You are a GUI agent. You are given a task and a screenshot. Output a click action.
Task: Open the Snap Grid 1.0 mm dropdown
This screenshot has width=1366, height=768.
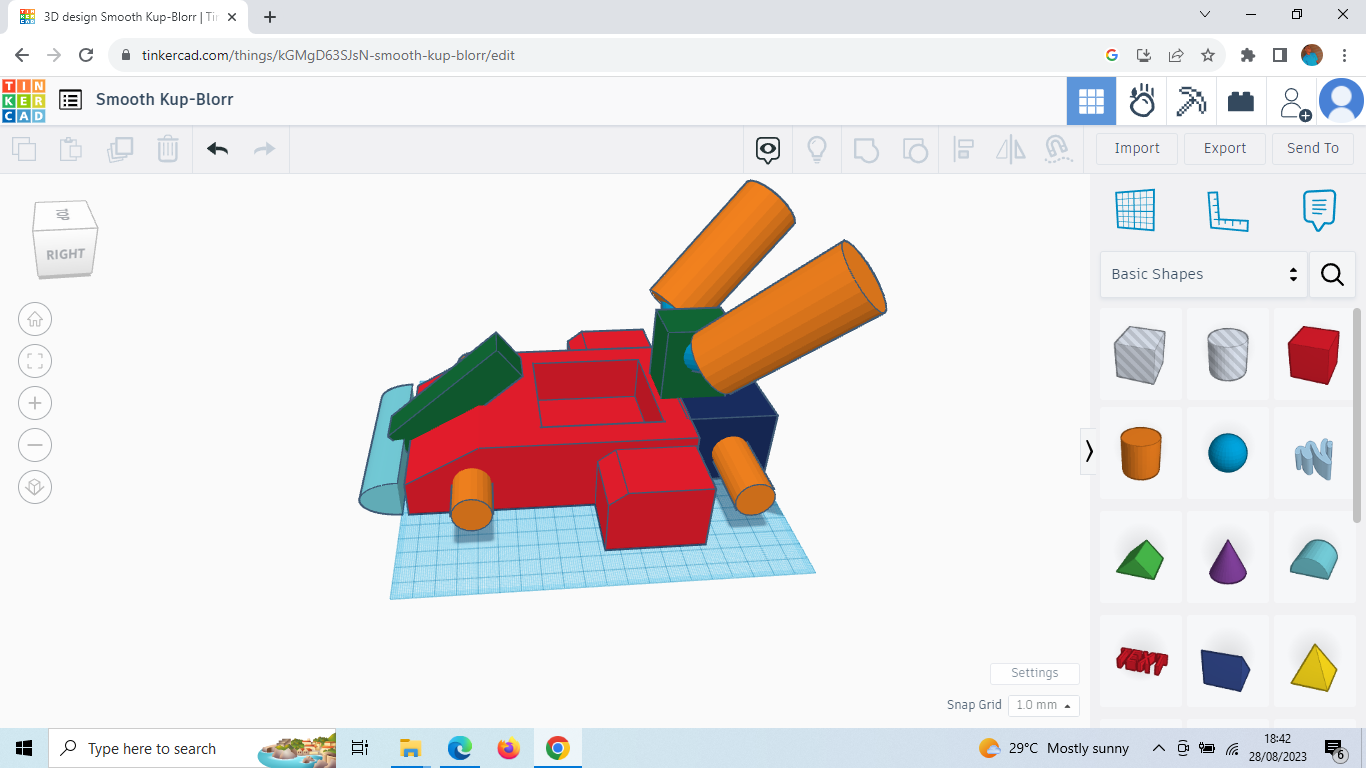click(x=1043, y=705)
